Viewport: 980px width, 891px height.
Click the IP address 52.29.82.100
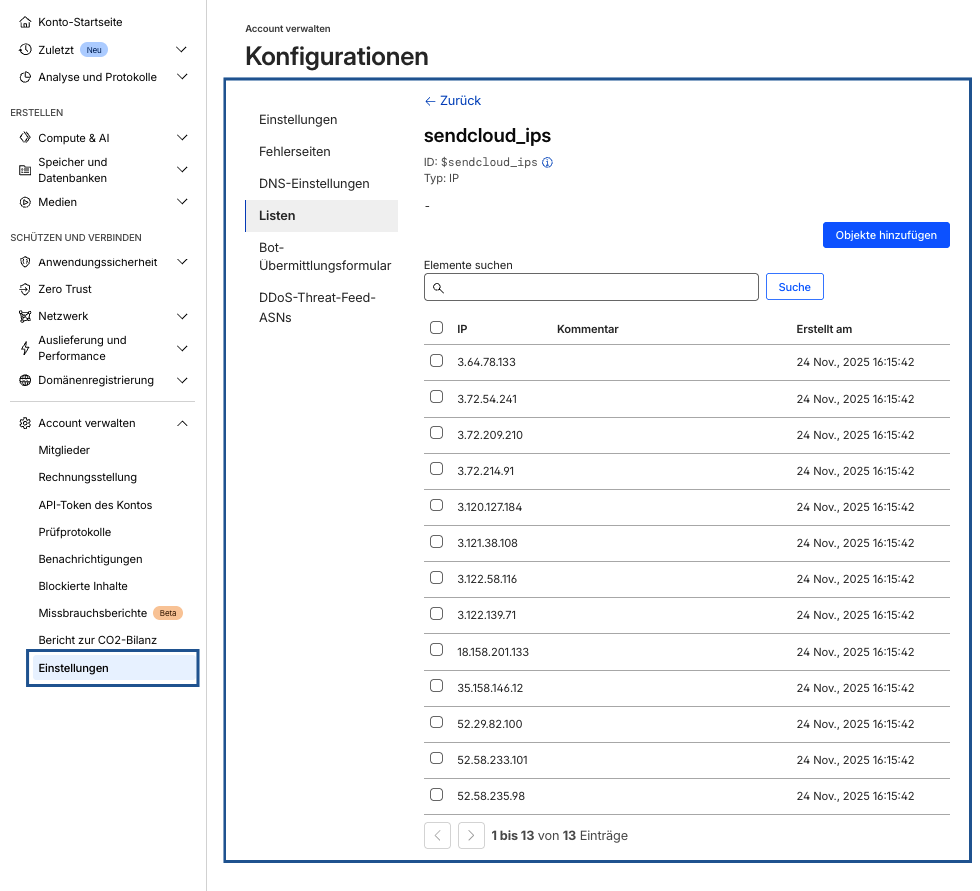pos(489,724)
